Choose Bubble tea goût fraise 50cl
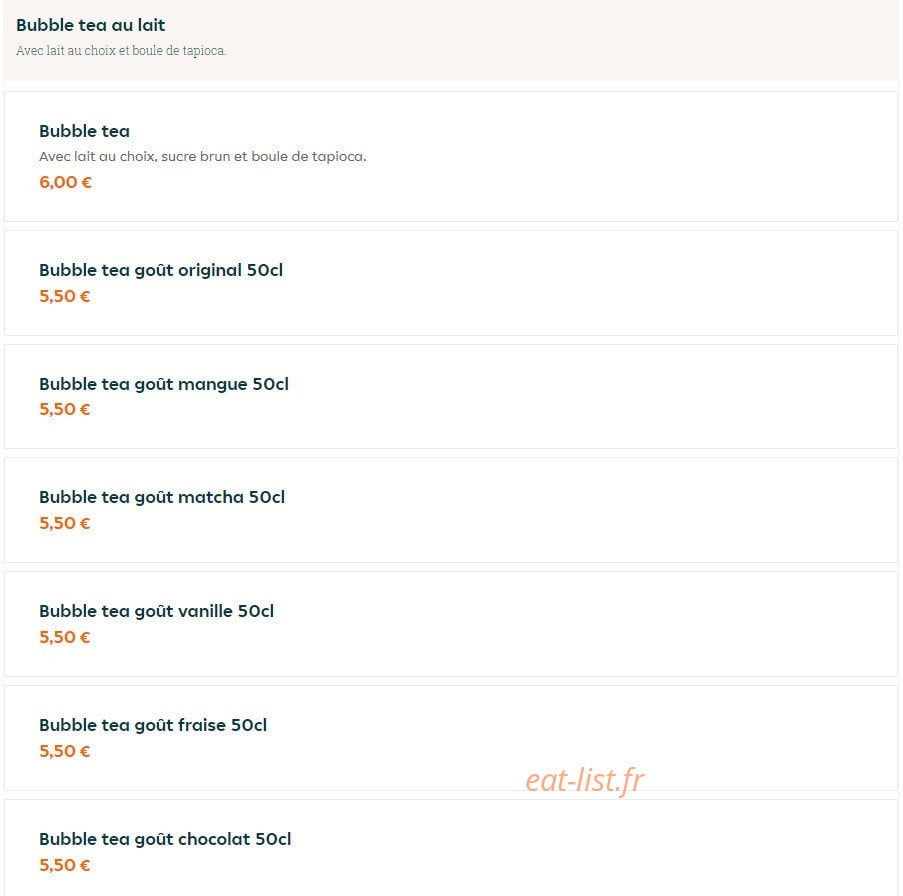This screenshot has width=903, height=896. pyautogui.click(x=153, y=725)
